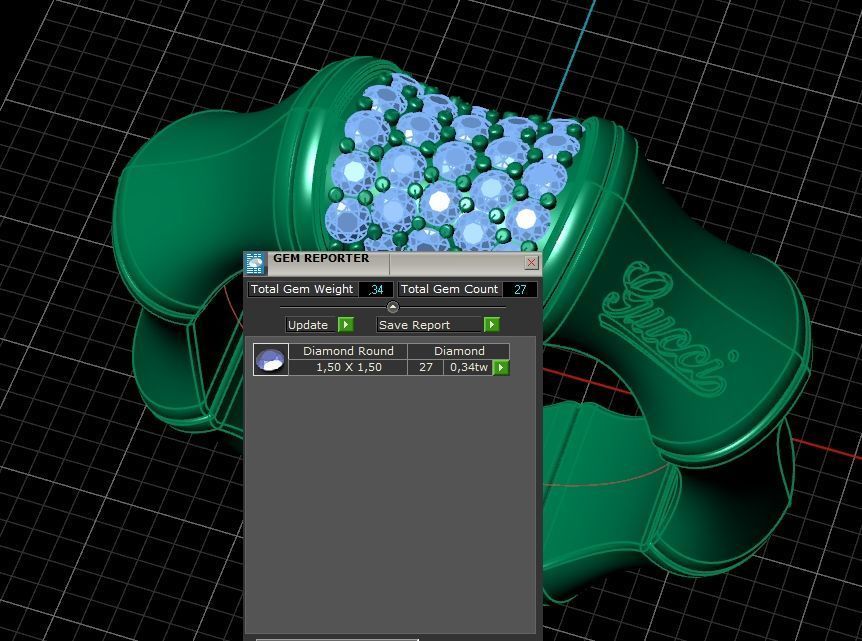The image size is (862, 641).
Task: Click green arrow next to Save Report
Action: point(491,325)
